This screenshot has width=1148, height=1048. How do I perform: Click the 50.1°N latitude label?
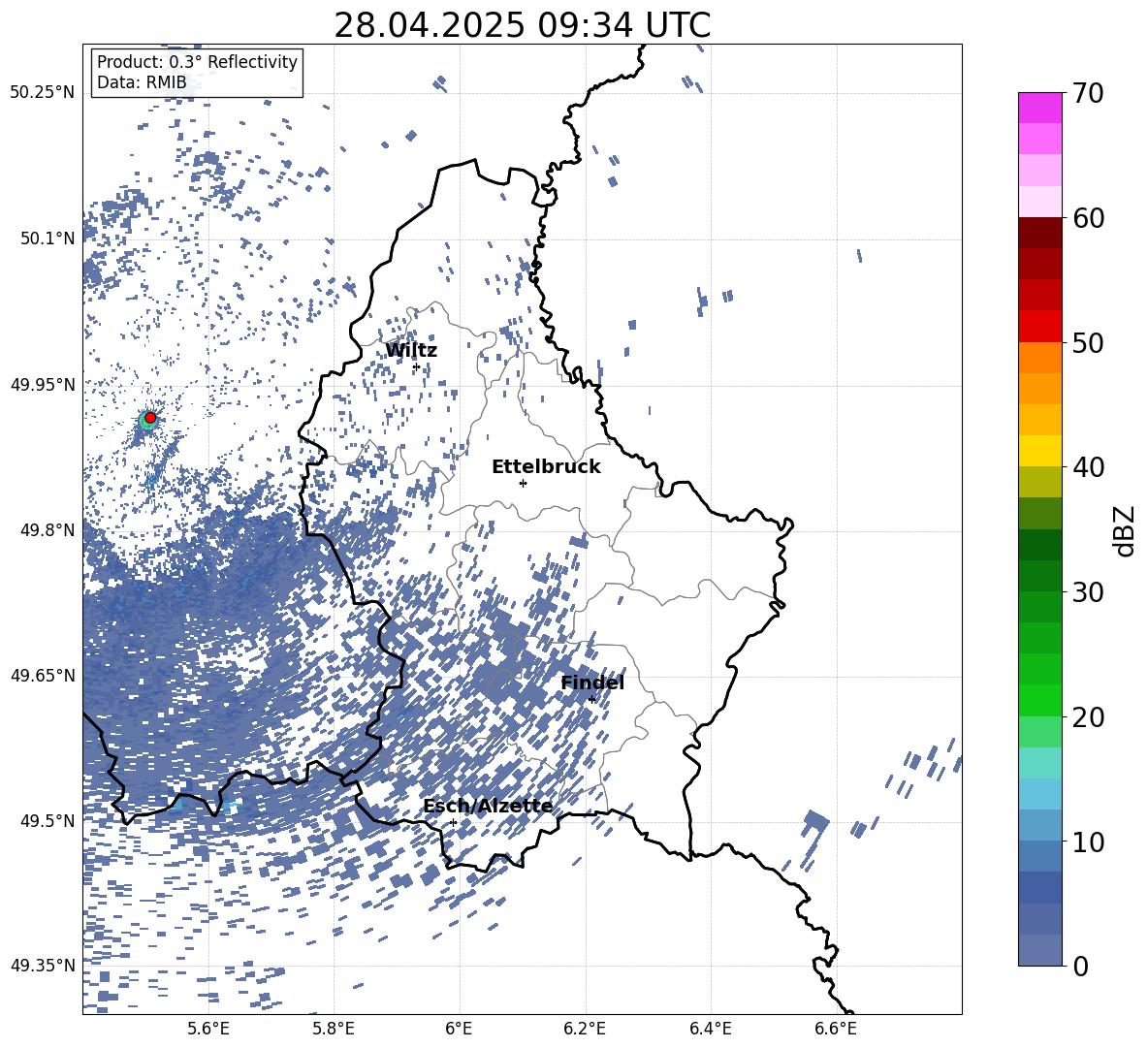tap(48, 238)
